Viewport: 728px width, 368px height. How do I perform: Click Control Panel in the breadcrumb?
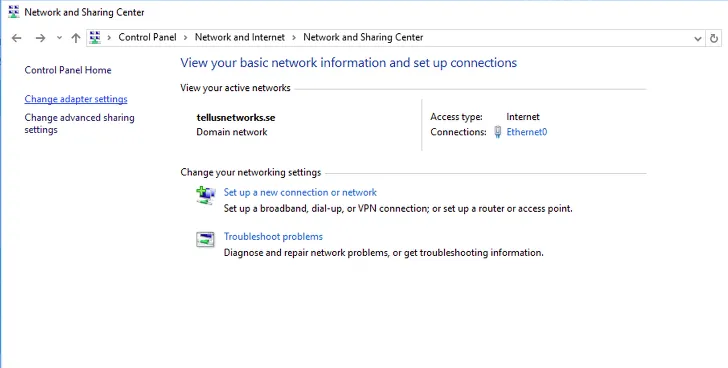[x=147, y=38]
